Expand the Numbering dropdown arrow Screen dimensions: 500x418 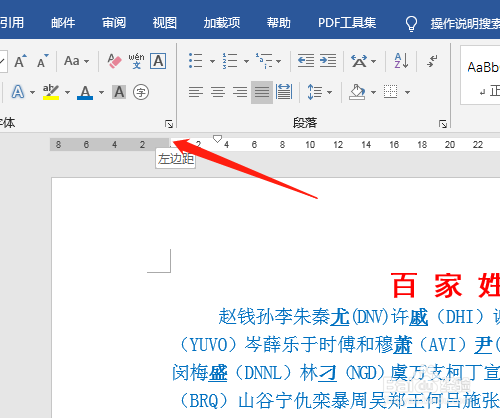[x=246, y=61]
